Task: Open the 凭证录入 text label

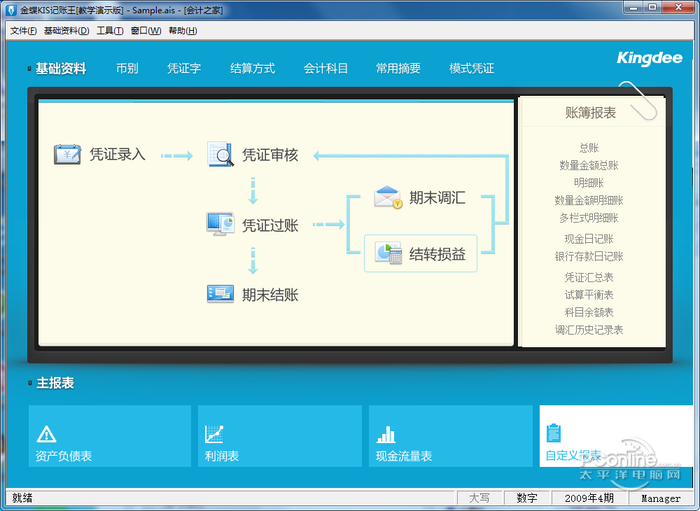Action: coord(117,154)
